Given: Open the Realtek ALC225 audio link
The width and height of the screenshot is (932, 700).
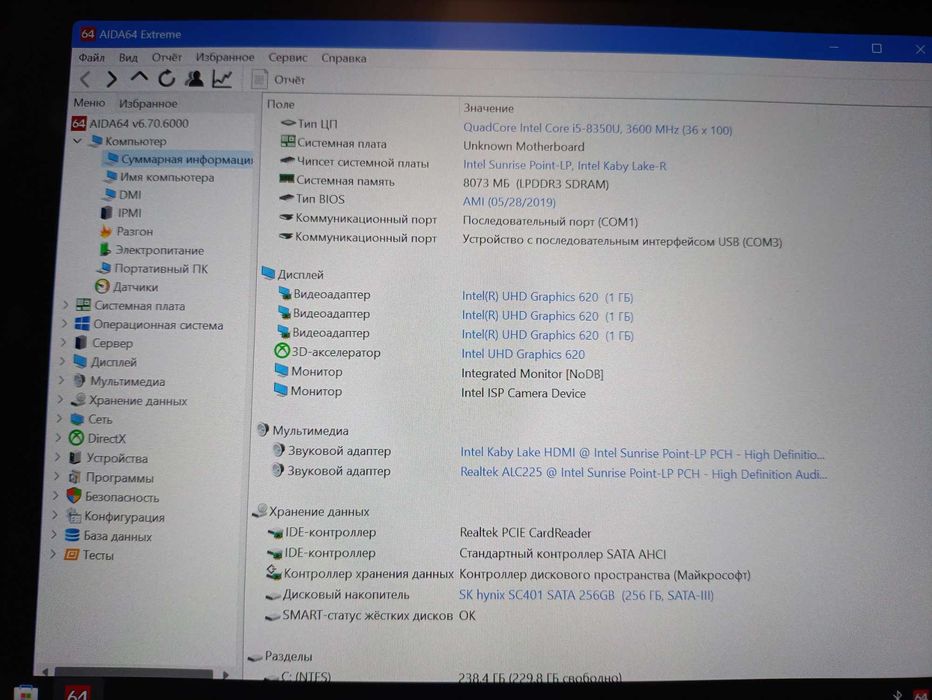Looking at the screenshot, I should [x=643, y=474].
